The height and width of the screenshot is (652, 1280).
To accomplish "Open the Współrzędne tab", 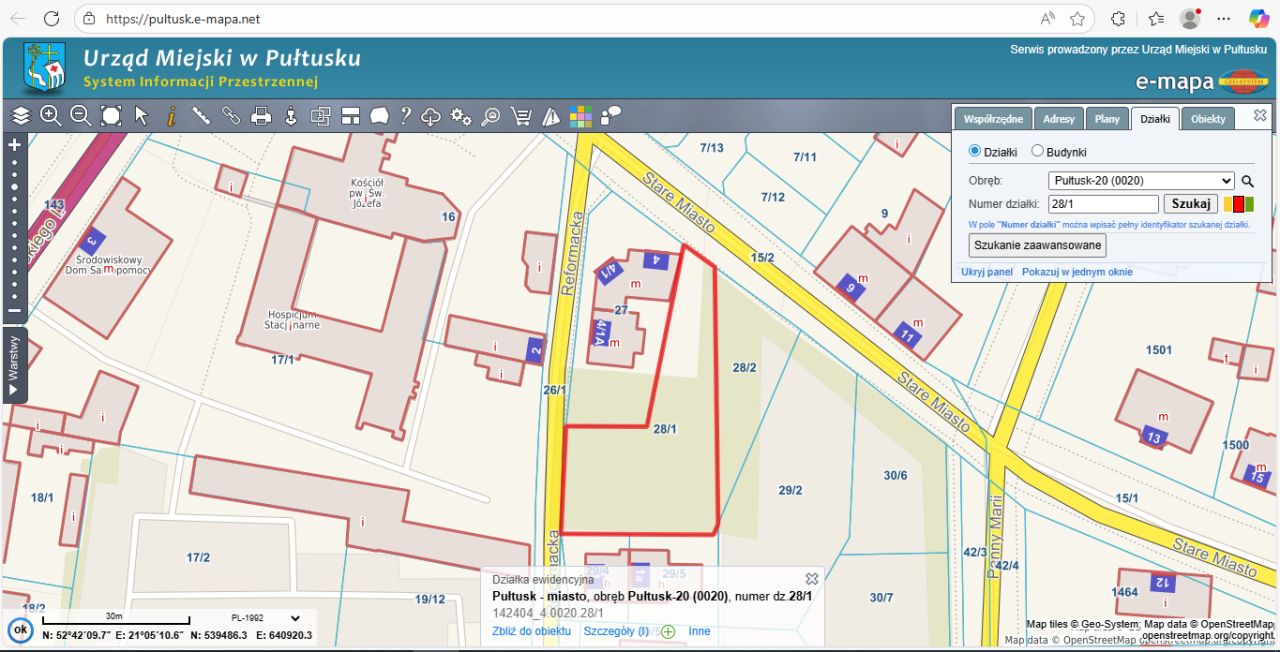I will pyautogui.click(x=992, y=119).
